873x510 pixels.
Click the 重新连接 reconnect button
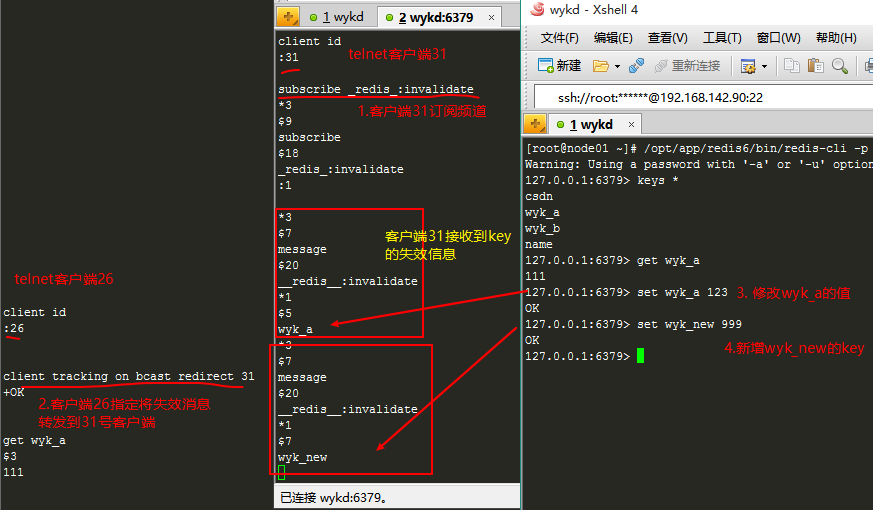click(688, 66)
